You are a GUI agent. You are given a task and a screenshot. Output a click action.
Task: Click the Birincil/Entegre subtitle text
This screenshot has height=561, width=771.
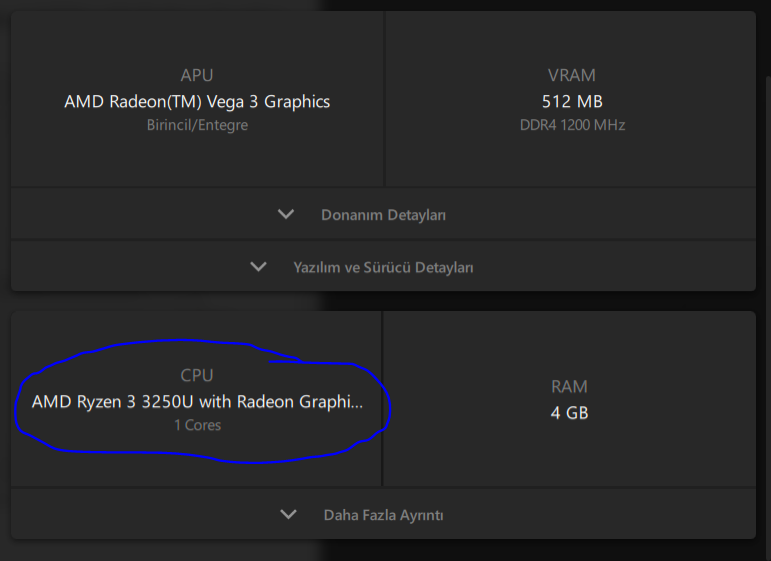tap(197, 125)
